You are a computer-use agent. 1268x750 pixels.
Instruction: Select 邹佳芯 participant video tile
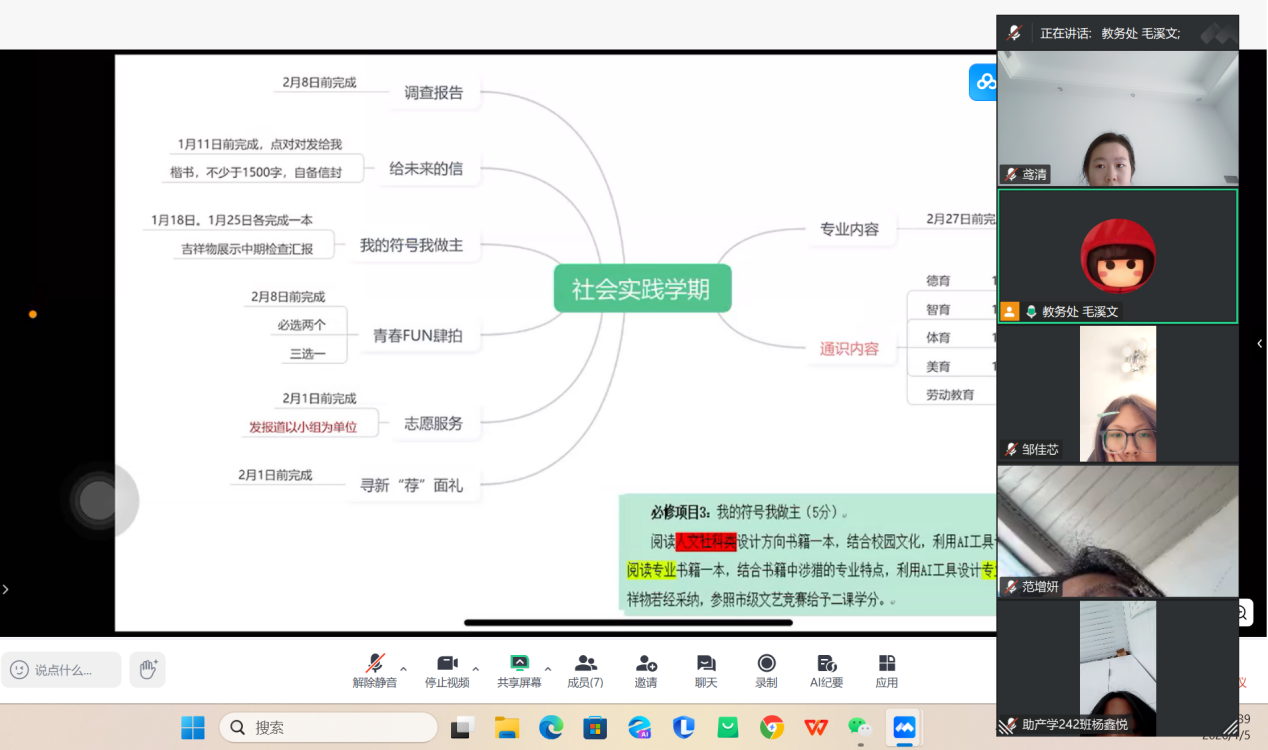1117,393
